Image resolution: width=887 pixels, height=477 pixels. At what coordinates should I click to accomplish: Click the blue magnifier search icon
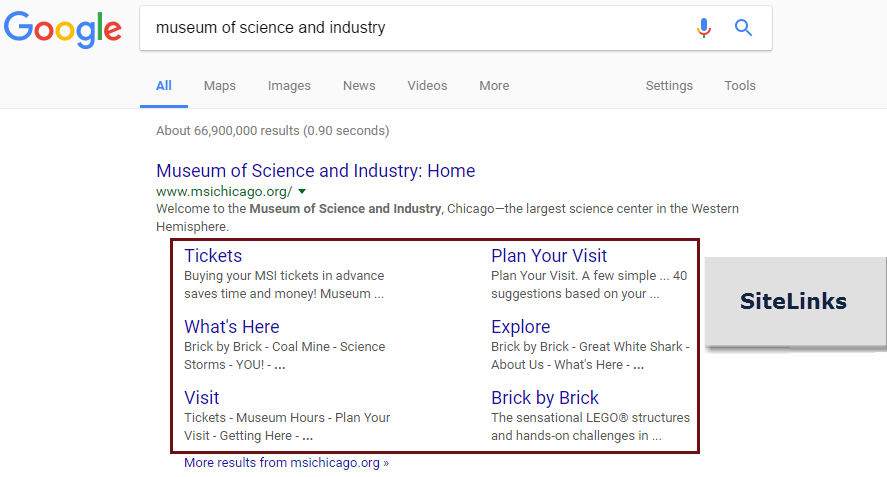[x=743, y=28]
